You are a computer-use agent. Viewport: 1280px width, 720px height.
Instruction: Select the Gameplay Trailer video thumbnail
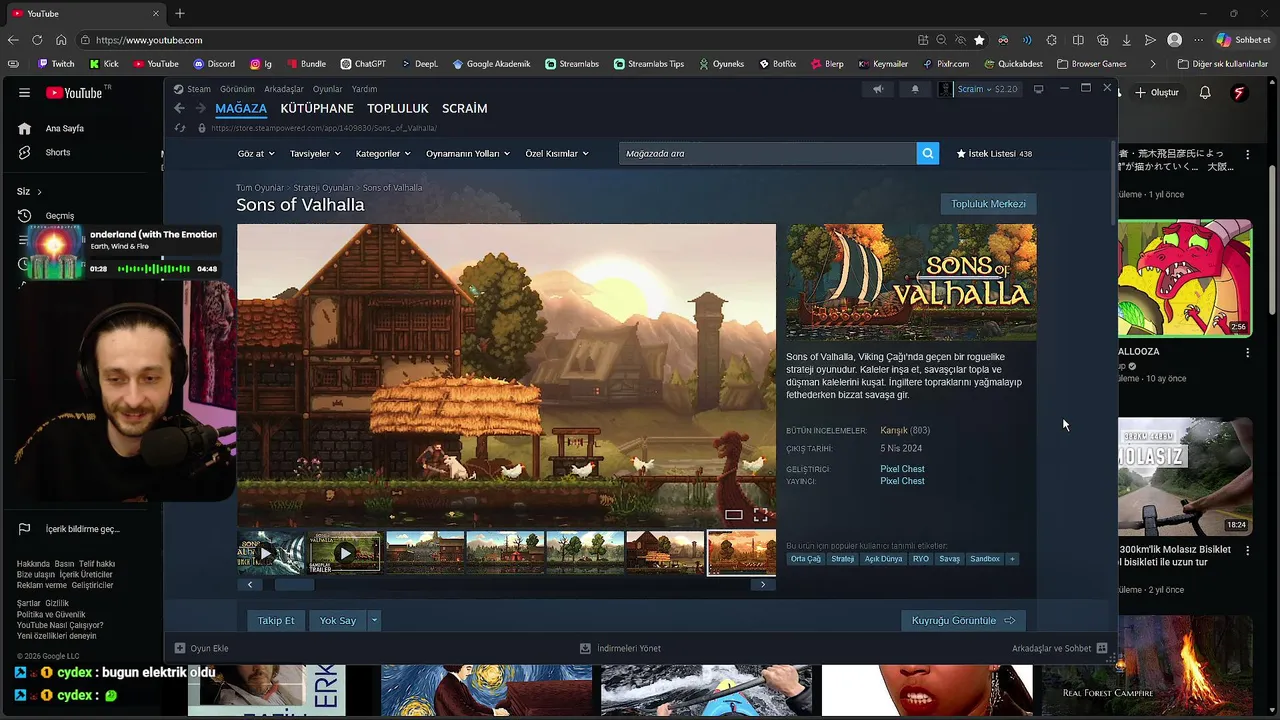(345, 552)
